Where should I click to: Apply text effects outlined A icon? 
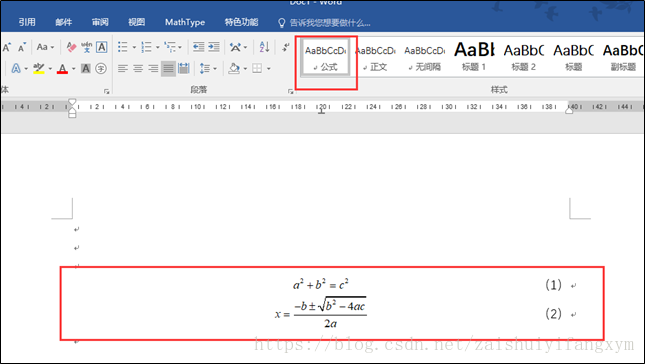16,68
